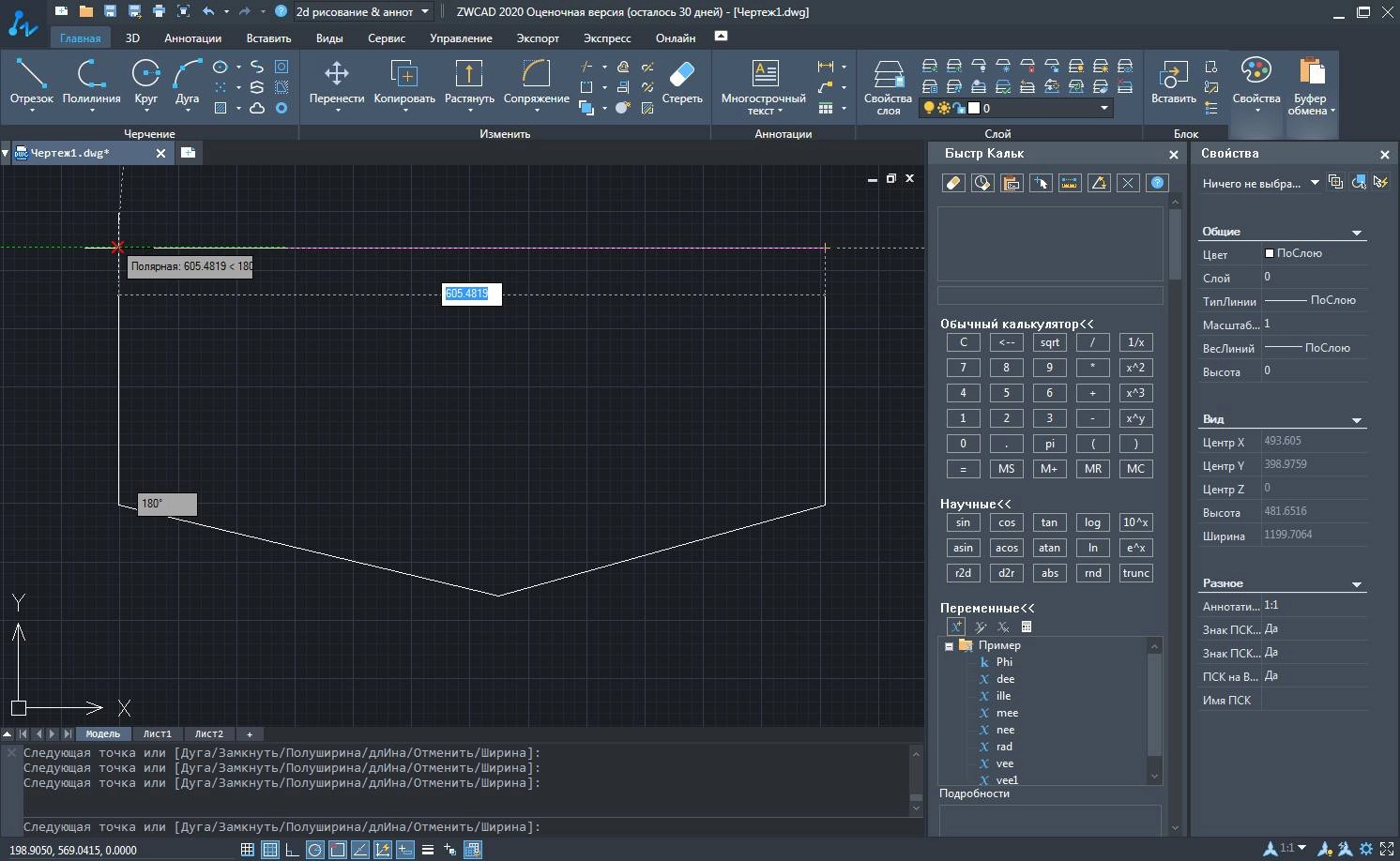The height and width of the screenshot is (861, 1400).
Task: Click the get coordinates cursor icon
Action: click(x=1041, y=183)
